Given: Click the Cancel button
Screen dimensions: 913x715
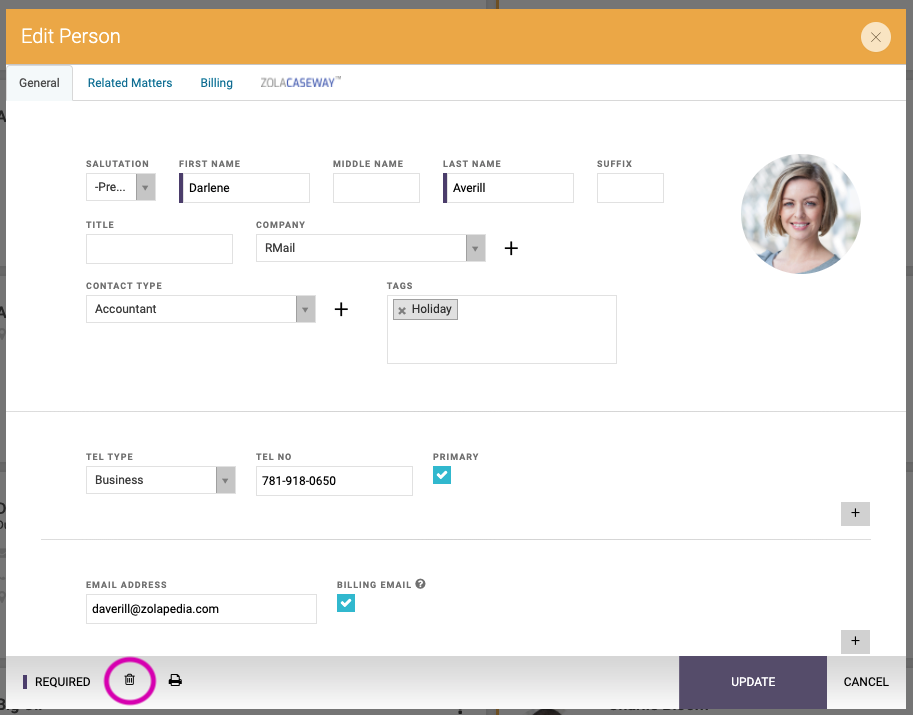Looking at the screenshot, I should [x=866, y=682].
